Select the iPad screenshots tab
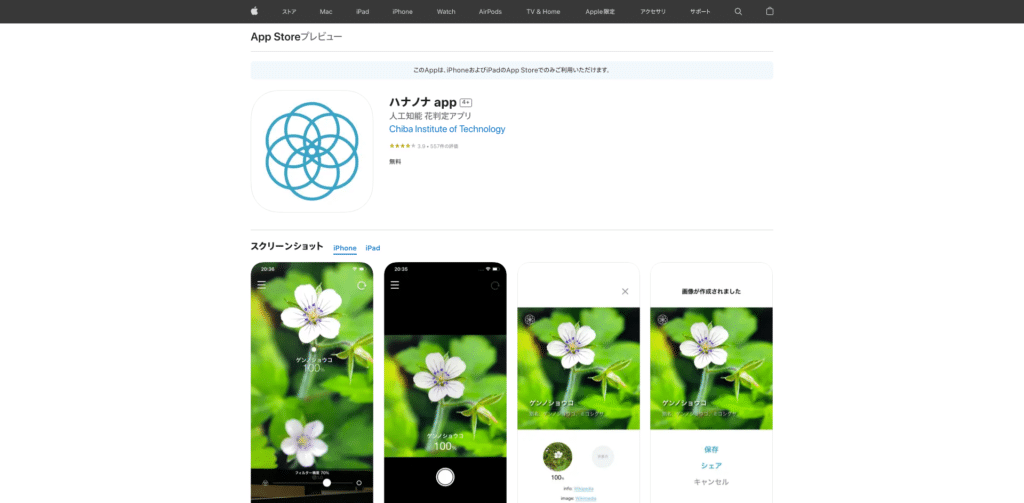1024x503 pixels. [373, 248]
